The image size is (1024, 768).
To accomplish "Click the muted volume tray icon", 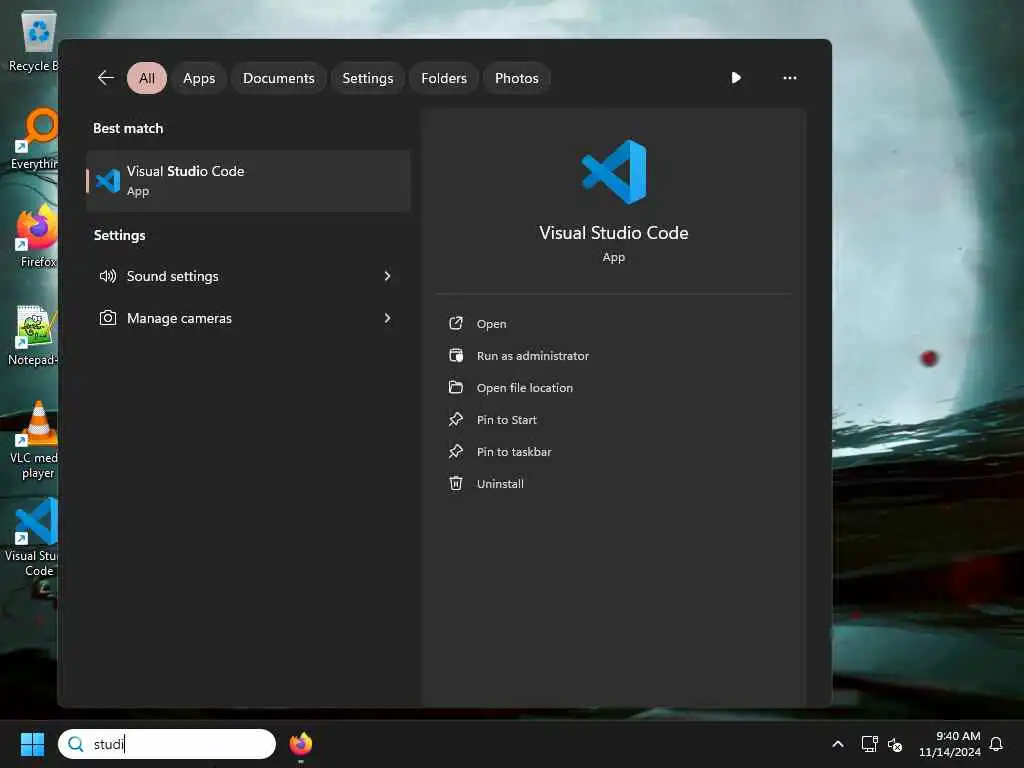I will tap(895, 744).
